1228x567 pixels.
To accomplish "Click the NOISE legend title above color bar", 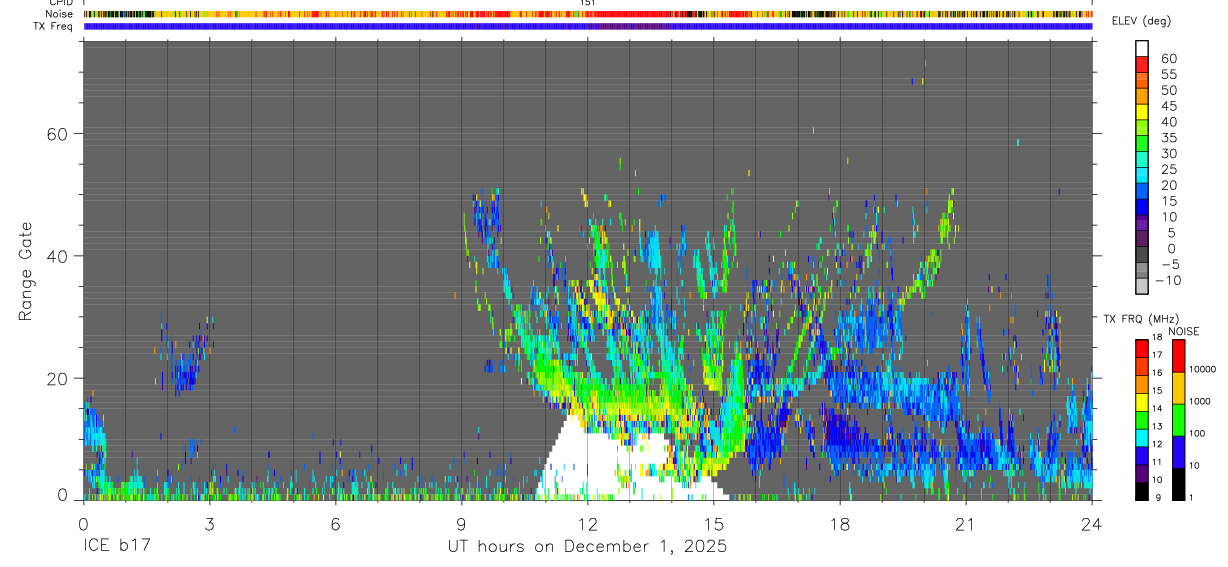I will click(1183, 331).
